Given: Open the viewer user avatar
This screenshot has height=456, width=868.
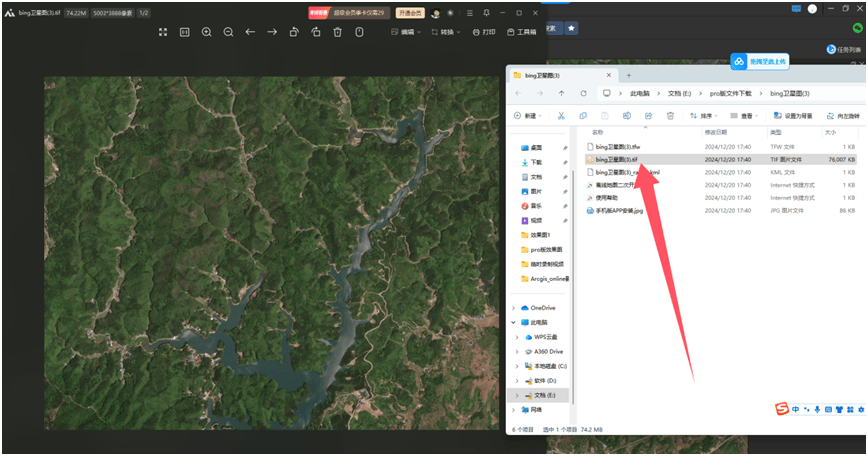Looking at the screenshot, I should pyautogui.click(x=436, y=13).
